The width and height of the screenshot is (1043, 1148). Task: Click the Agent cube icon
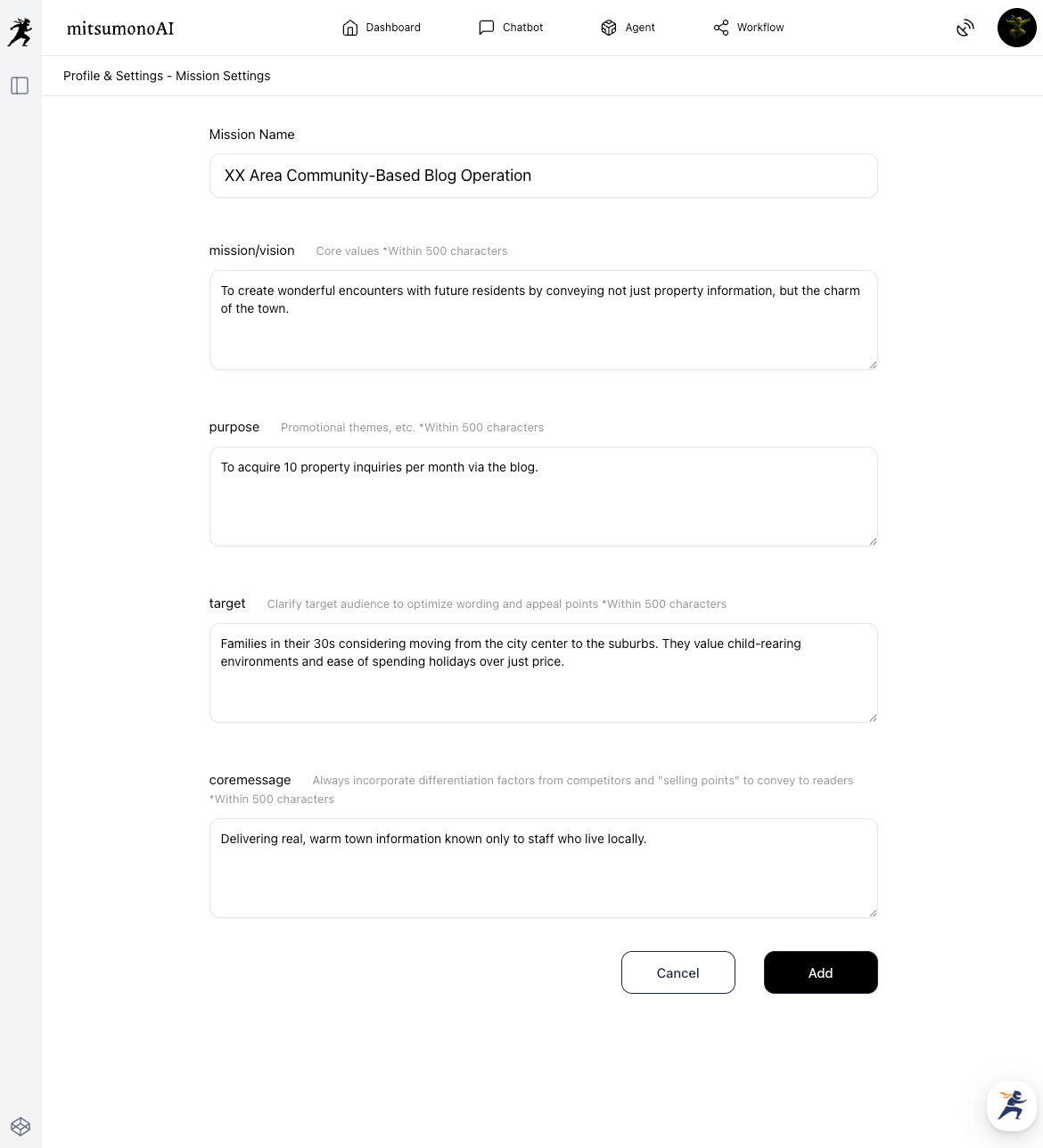[x=609, y=28]
